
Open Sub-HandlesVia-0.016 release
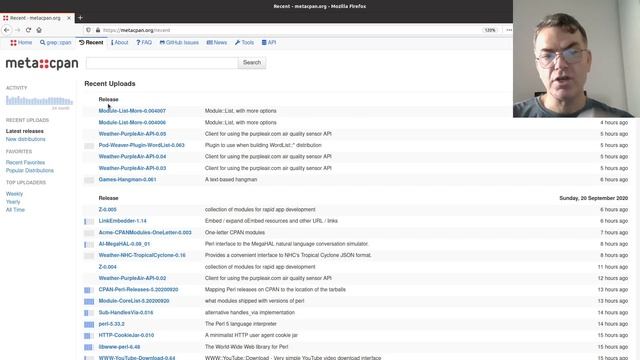126,313
